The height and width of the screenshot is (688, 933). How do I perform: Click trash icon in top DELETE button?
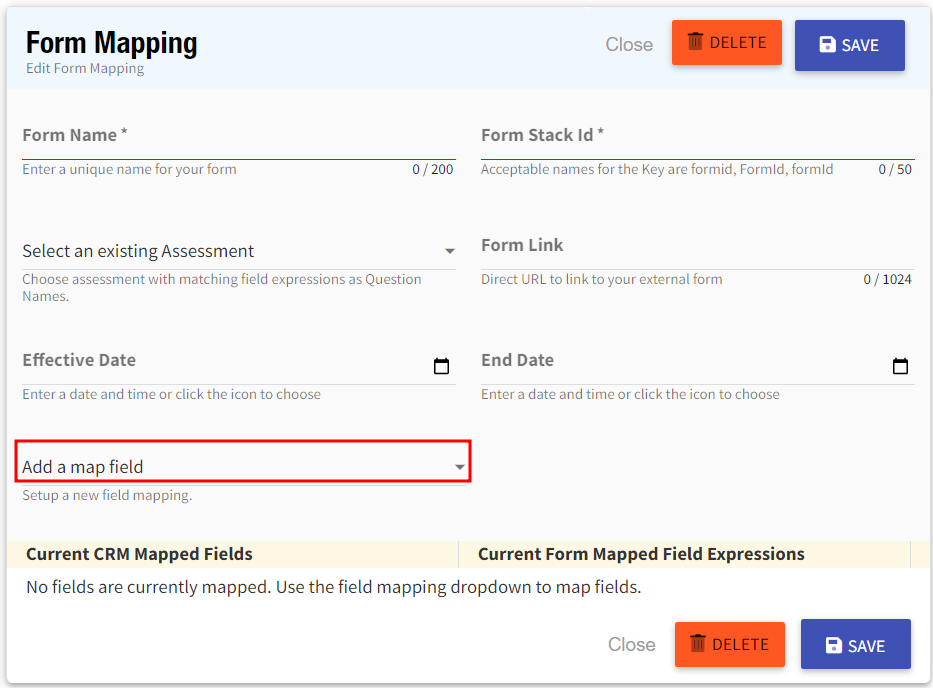(x=696, y=43)
